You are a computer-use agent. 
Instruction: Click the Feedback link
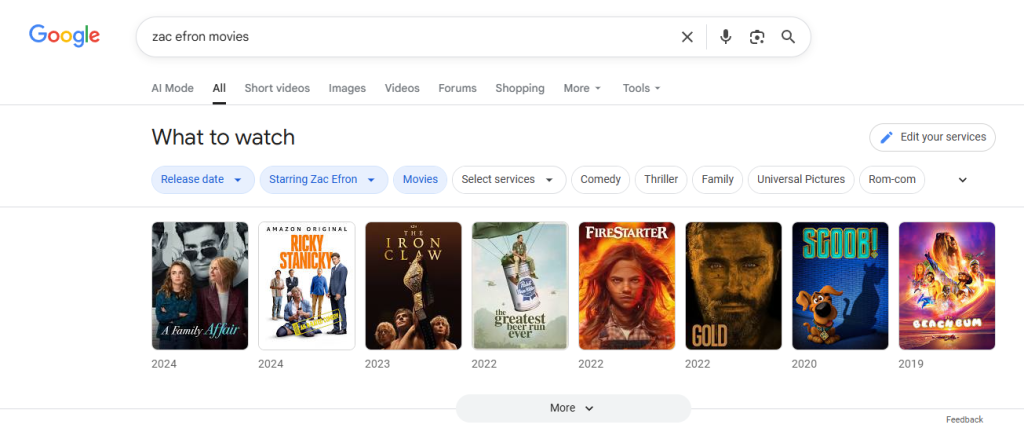[x=965, y=420]
